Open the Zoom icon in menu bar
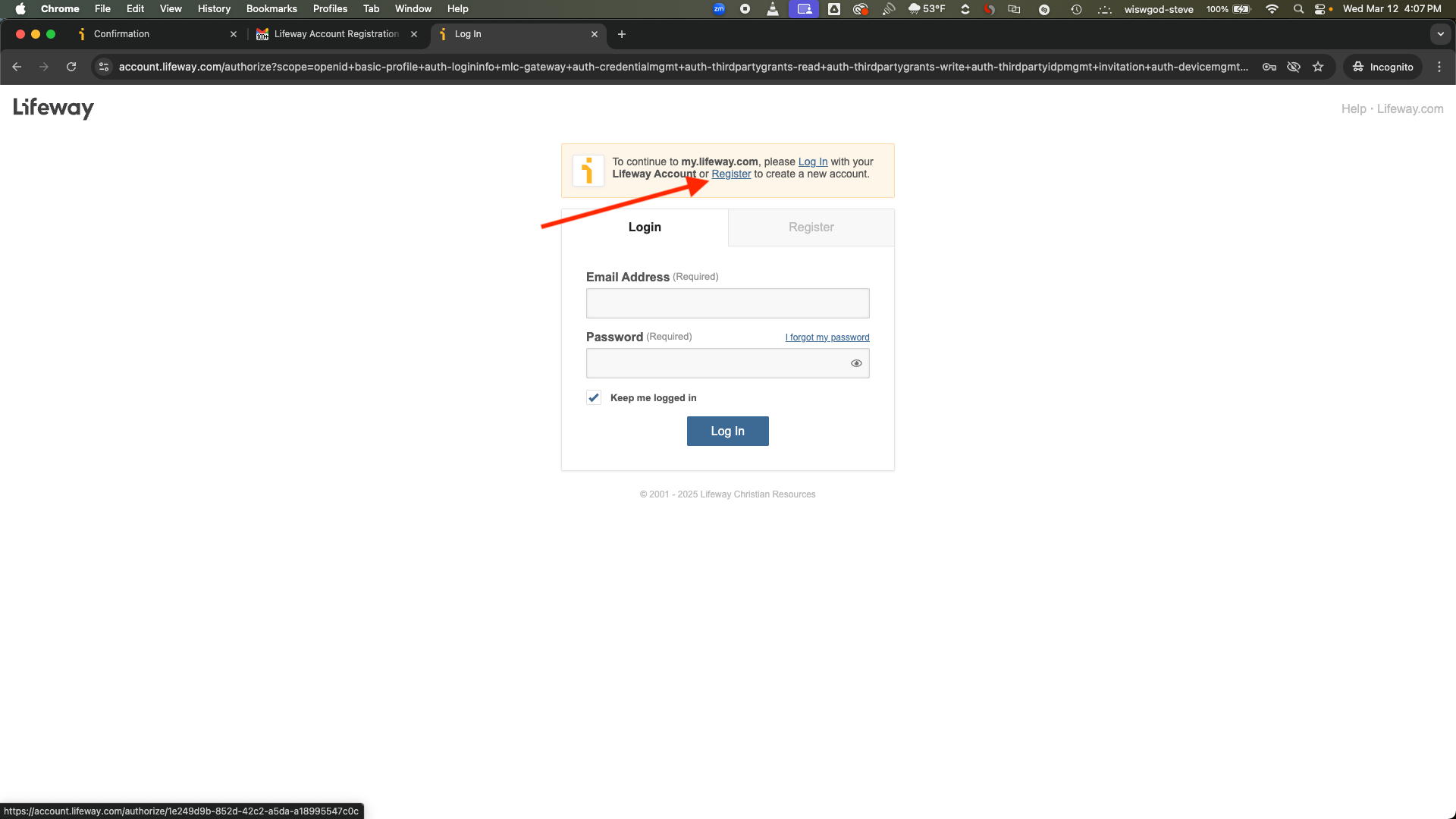This screenshot has height=819, width=1456. coord(719,9)
